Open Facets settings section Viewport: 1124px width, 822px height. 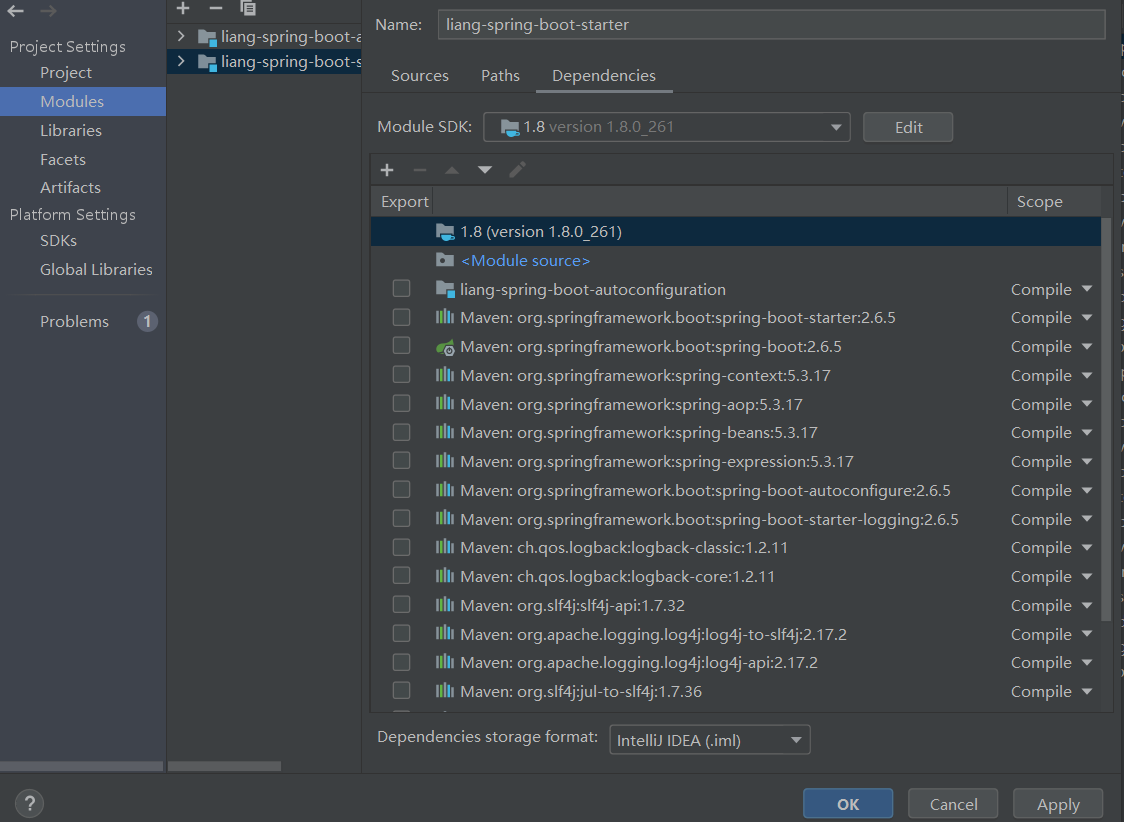tap(63, 159)
